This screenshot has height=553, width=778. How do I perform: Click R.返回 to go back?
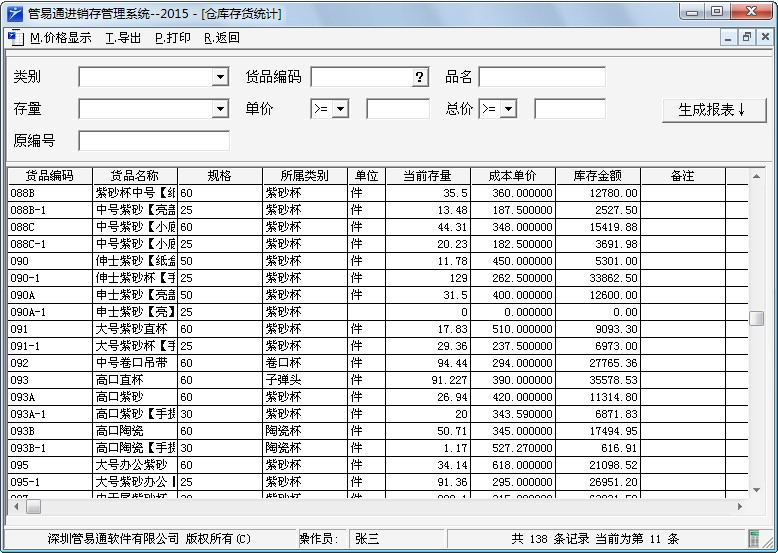[221, 38]
